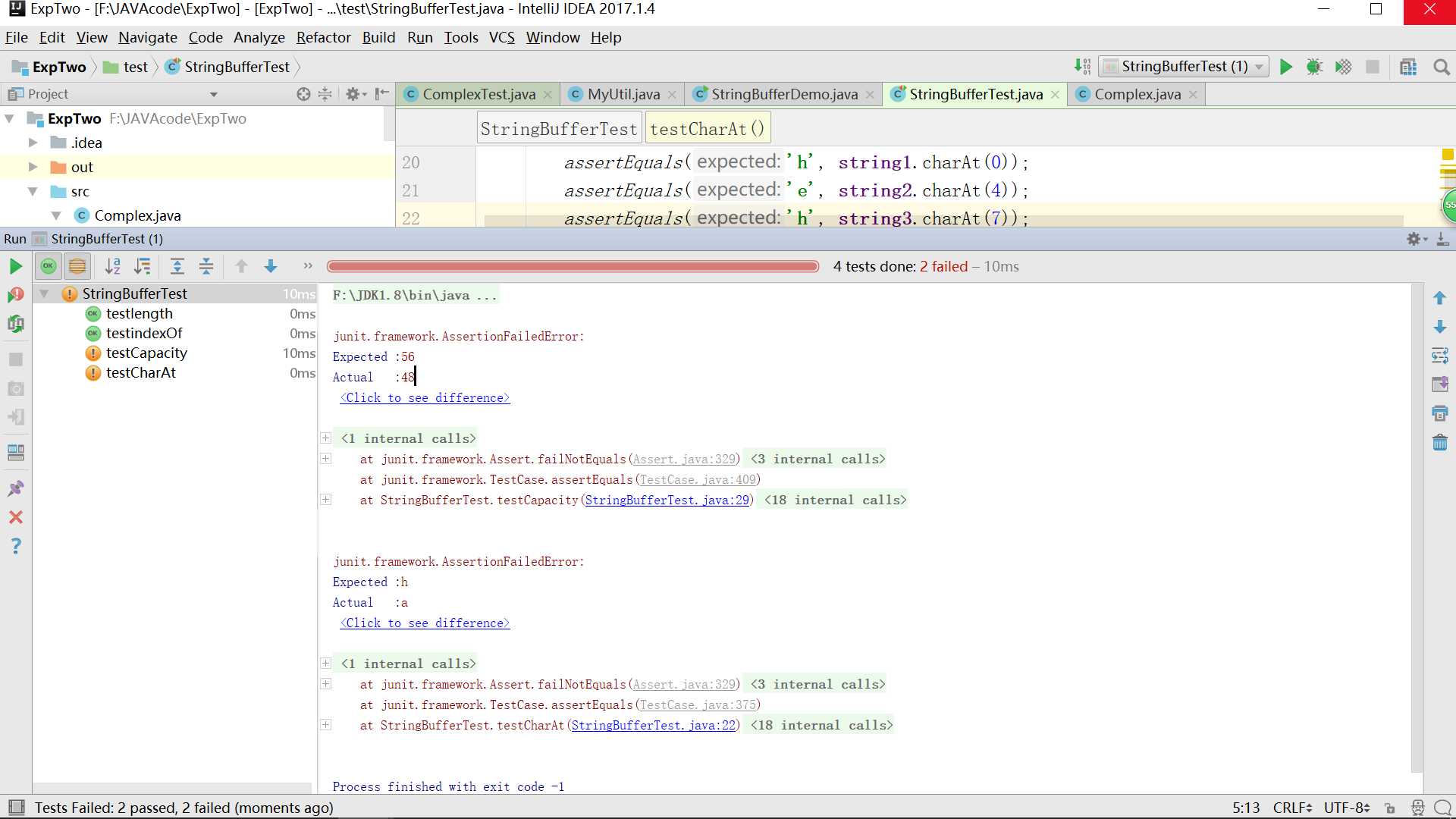The height and width of the screenshot is (819, 1456).
Task: Open StringBufferTest.java:22 stack link
Action: tap(653, 725)
